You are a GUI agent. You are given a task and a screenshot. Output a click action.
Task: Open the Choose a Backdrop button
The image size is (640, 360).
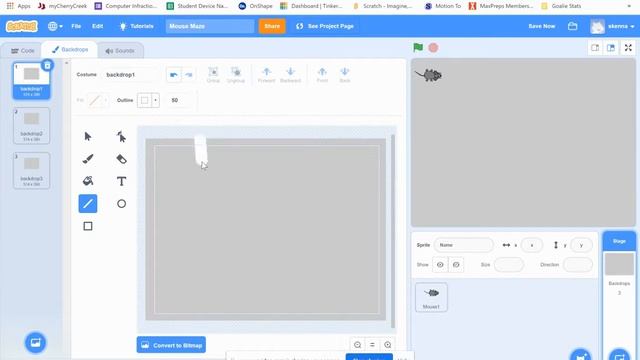point(36,342)
